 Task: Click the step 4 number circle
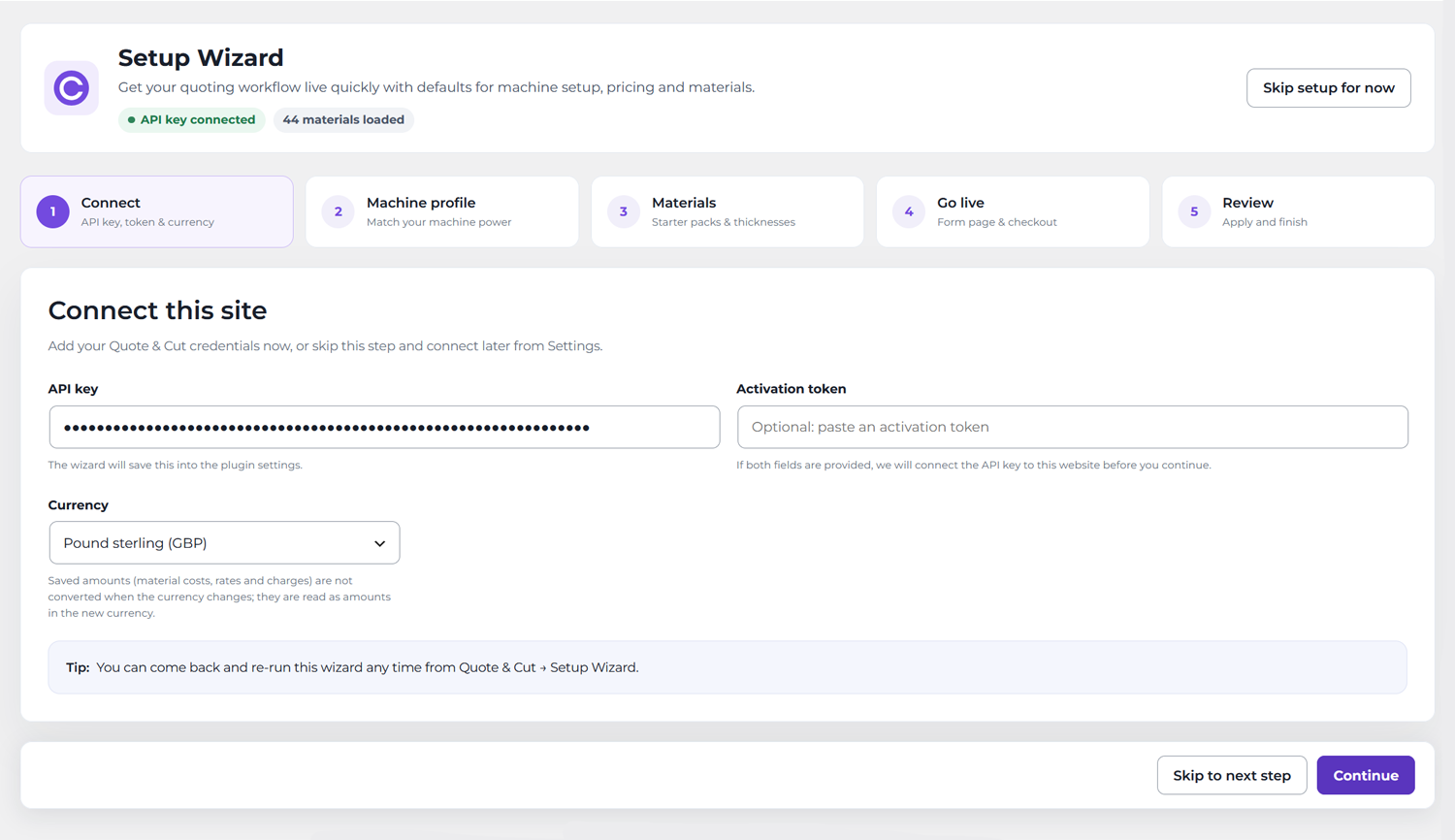point(909,211)
